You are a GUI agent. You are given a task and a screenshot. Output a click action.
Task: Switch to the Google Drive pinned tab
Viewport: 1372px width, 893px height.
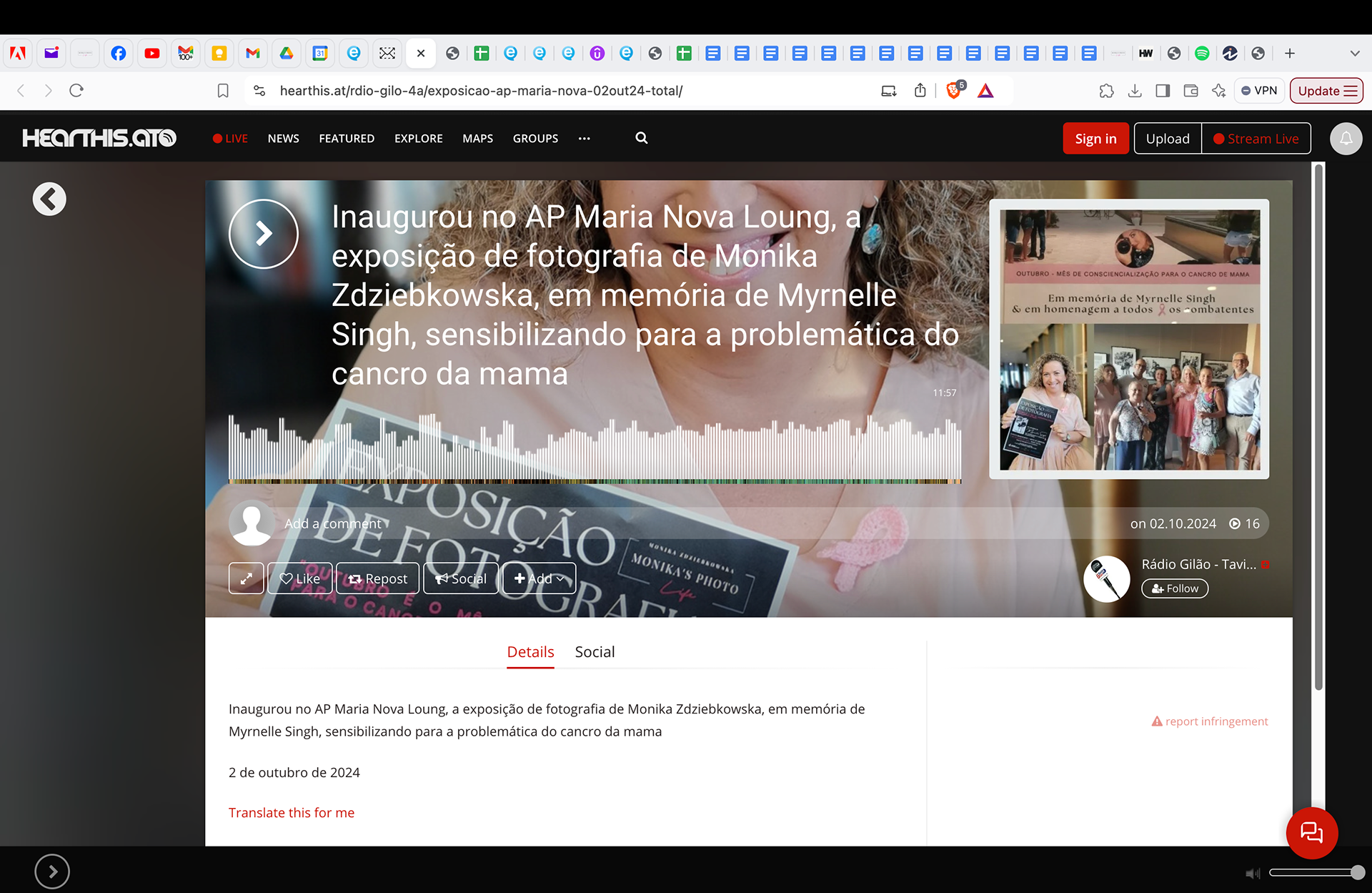(x=287, y=54)
